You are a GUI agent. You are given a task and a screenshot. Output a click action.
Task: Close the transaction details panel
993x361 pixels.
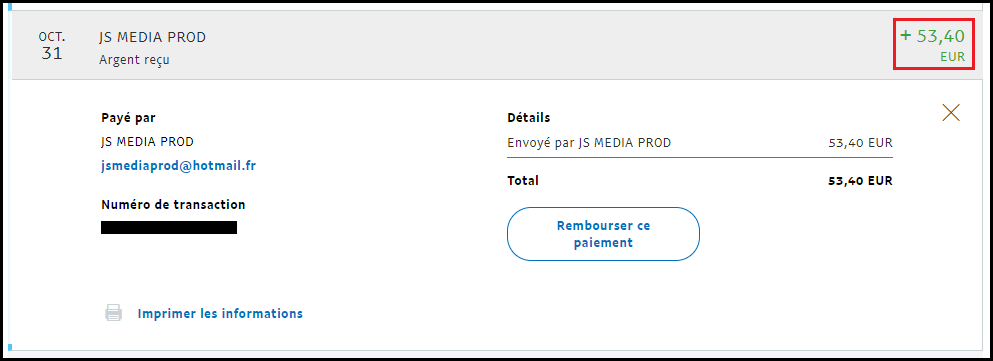(x=951, y=113)
